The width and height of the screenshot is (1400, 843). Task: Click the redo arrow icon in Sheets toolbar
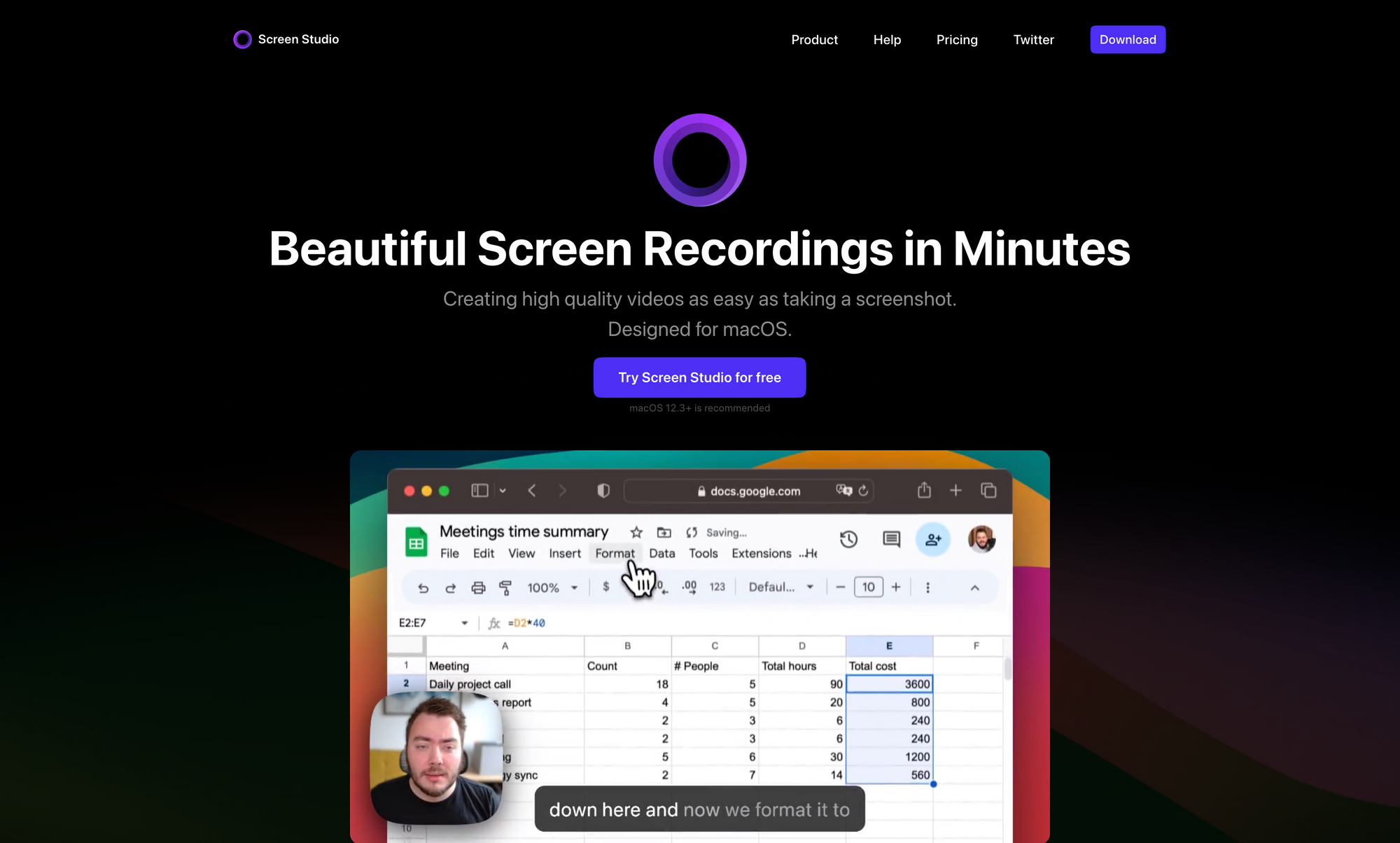click(450, 587)
